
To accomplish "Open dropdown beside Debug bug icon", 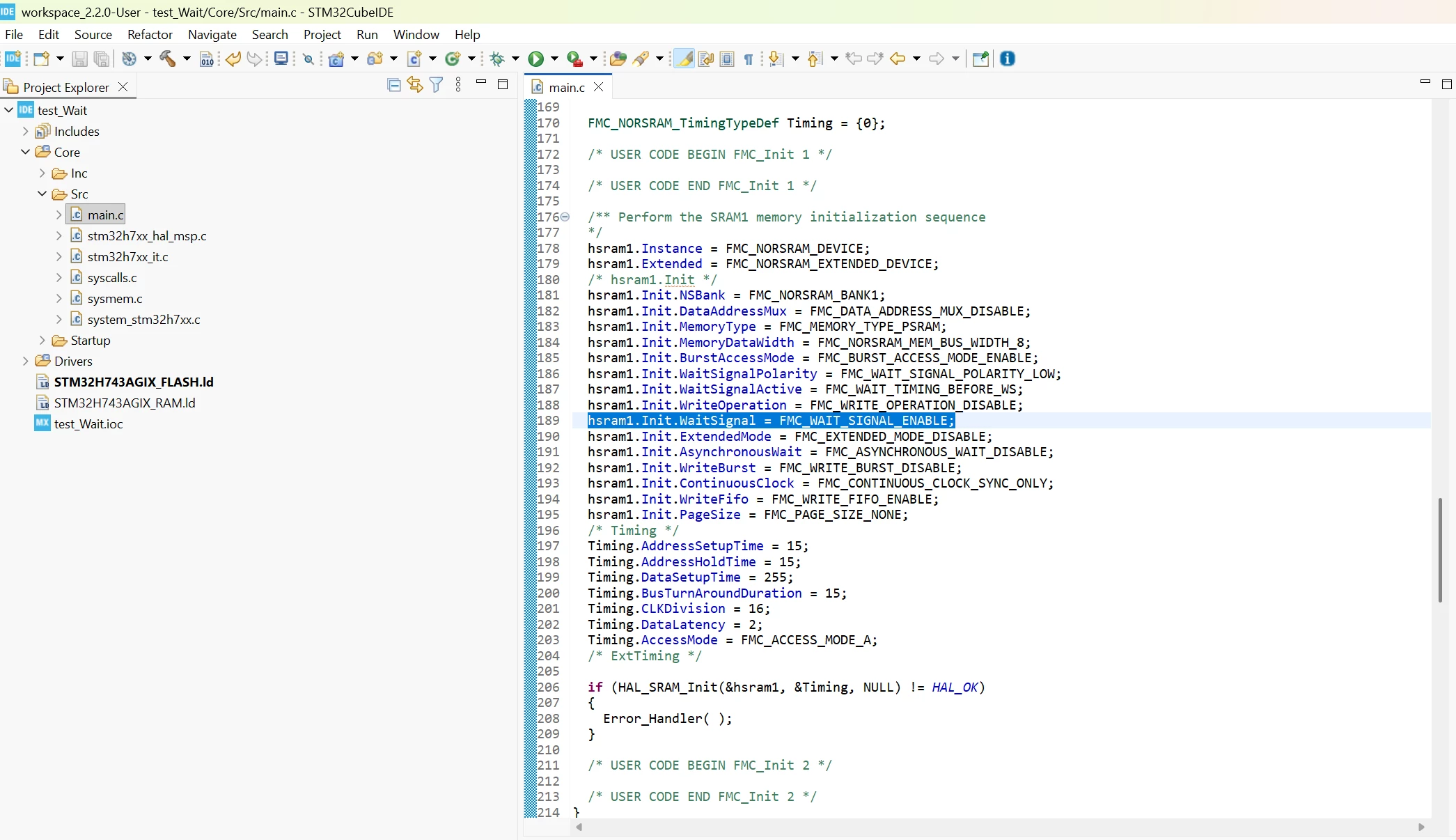I will 515,59.
